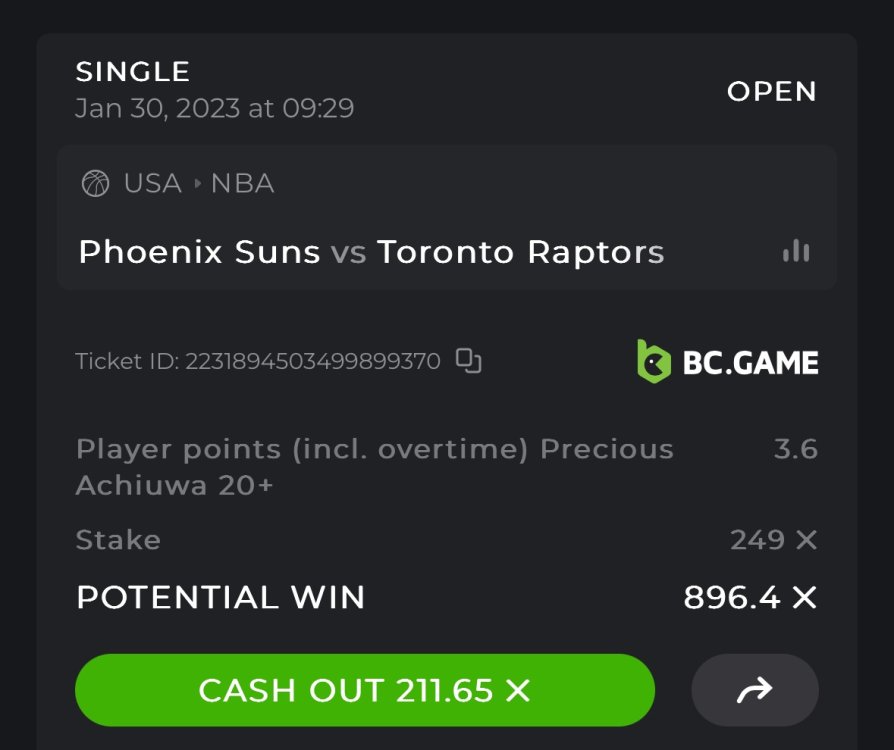Viewport: 894px width, 750px height.
Task: Copy the ticket ID with copy icon
Action: click(x=468, y=361)
